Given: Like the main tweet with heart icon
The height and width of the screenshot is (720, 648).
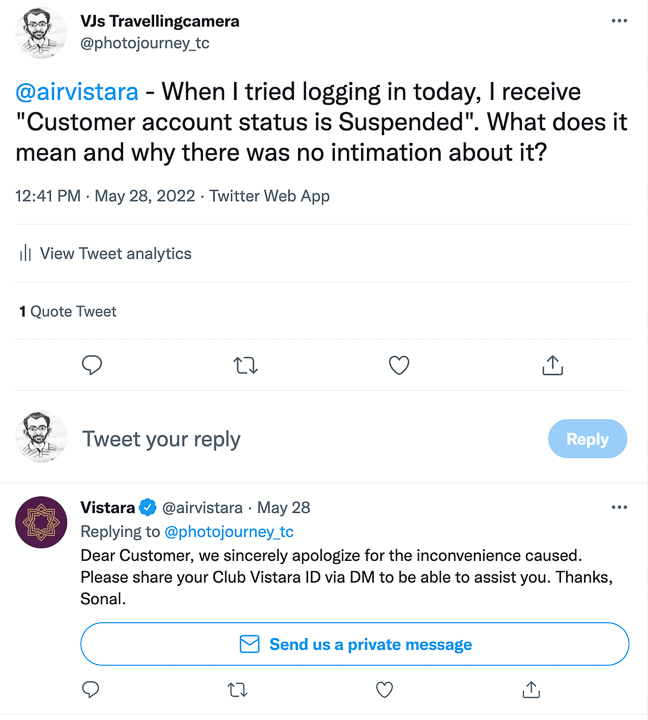Looking at the screenshot, I should click(399, 366).
